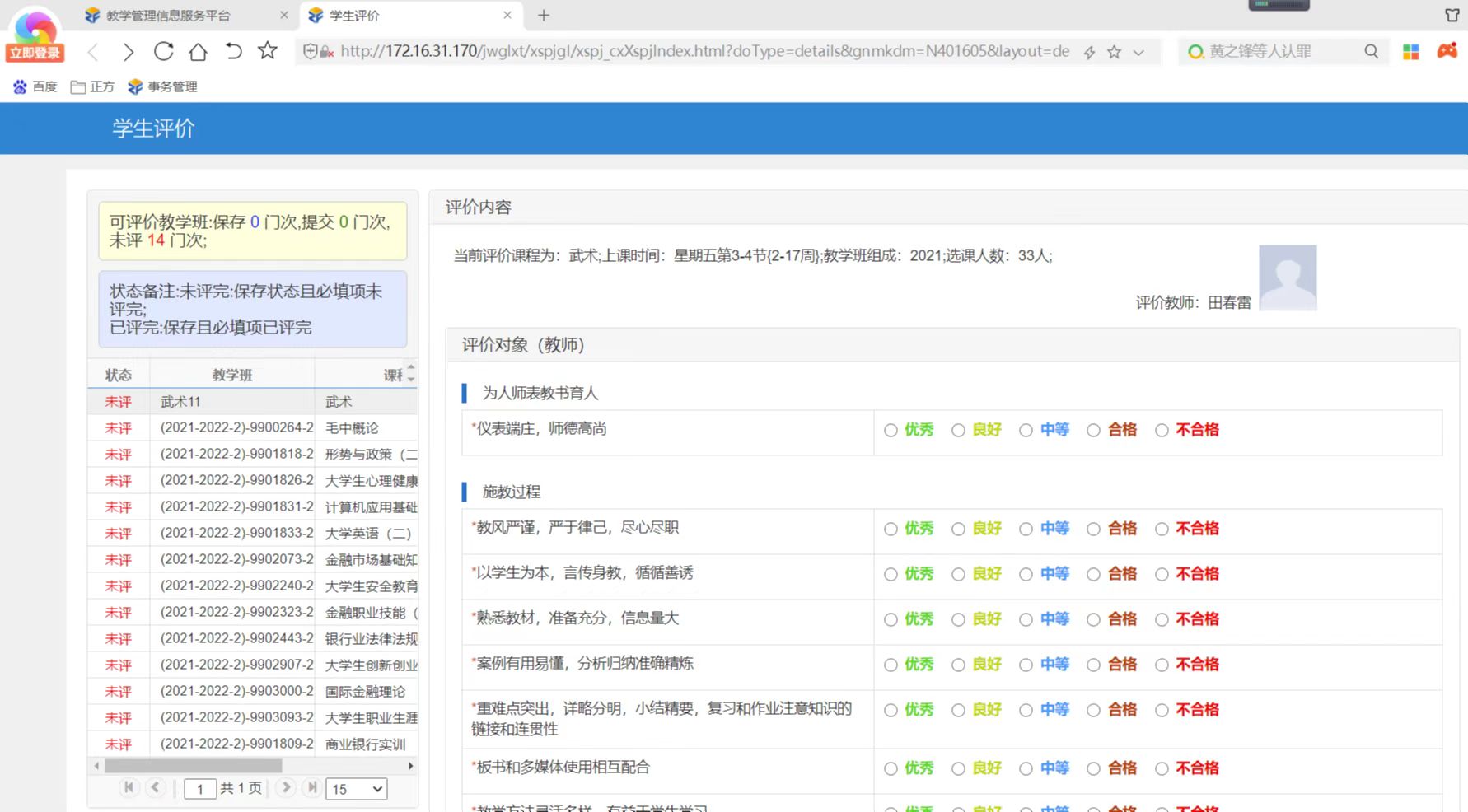Click the horizontal scrollbar under course list

(194, 766)
